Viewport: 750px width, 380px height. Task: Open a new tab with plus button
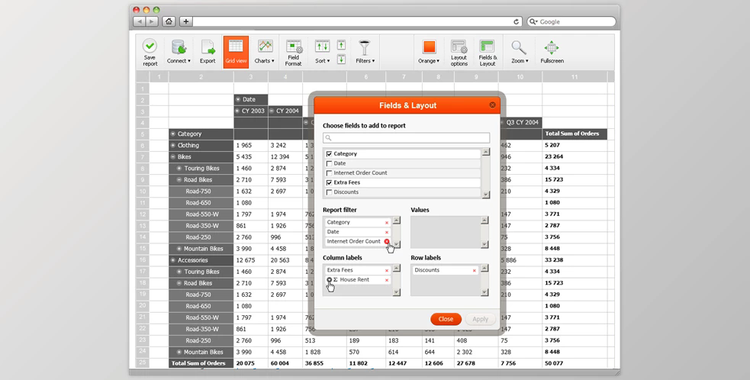point(186,22)
